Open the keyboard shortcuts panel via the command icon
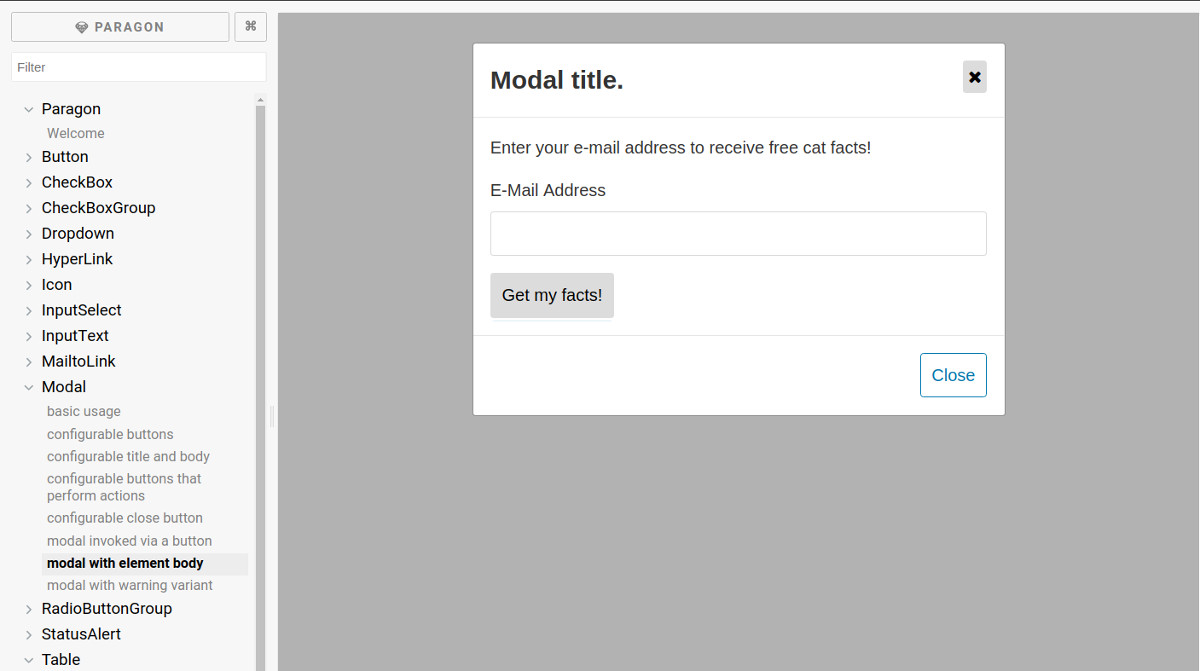The image size is (1200, 671). pyautogui.click(x=249, y=27)
